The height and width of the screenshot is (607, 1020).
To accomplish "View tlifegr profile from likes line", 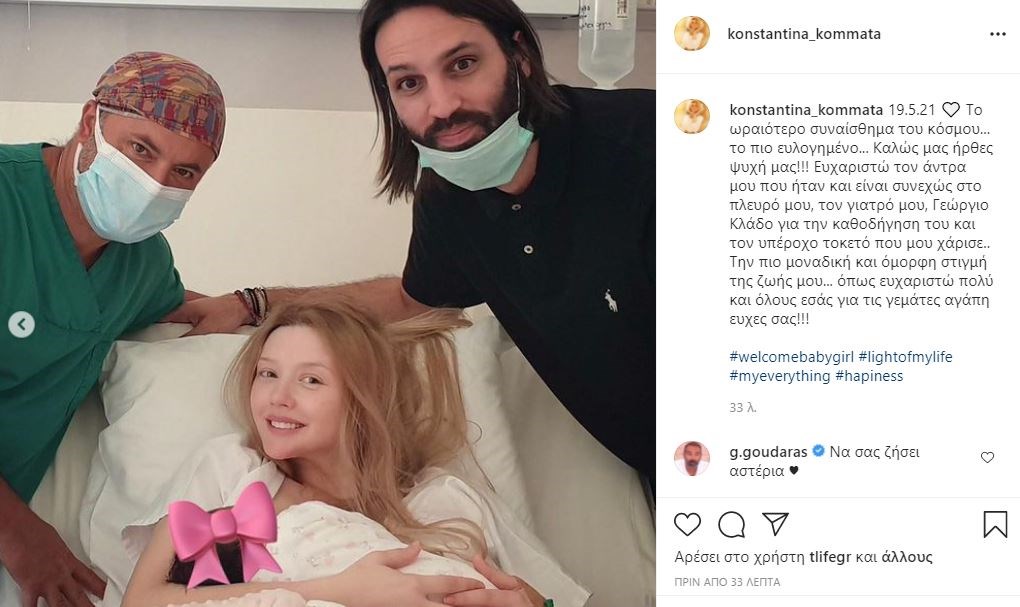I will click(830, 557).
